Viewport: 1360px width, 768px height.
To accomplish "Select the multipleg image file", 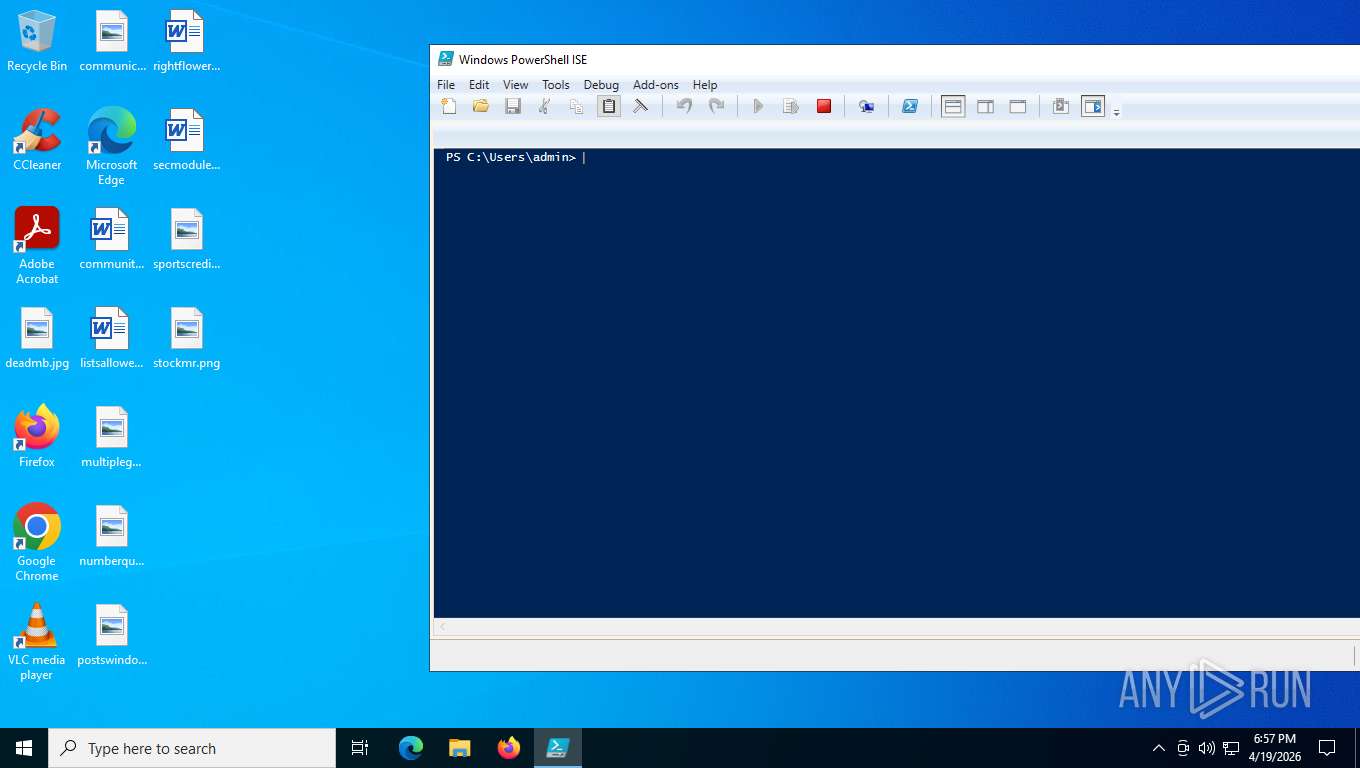I will click(x=111, y=437).
